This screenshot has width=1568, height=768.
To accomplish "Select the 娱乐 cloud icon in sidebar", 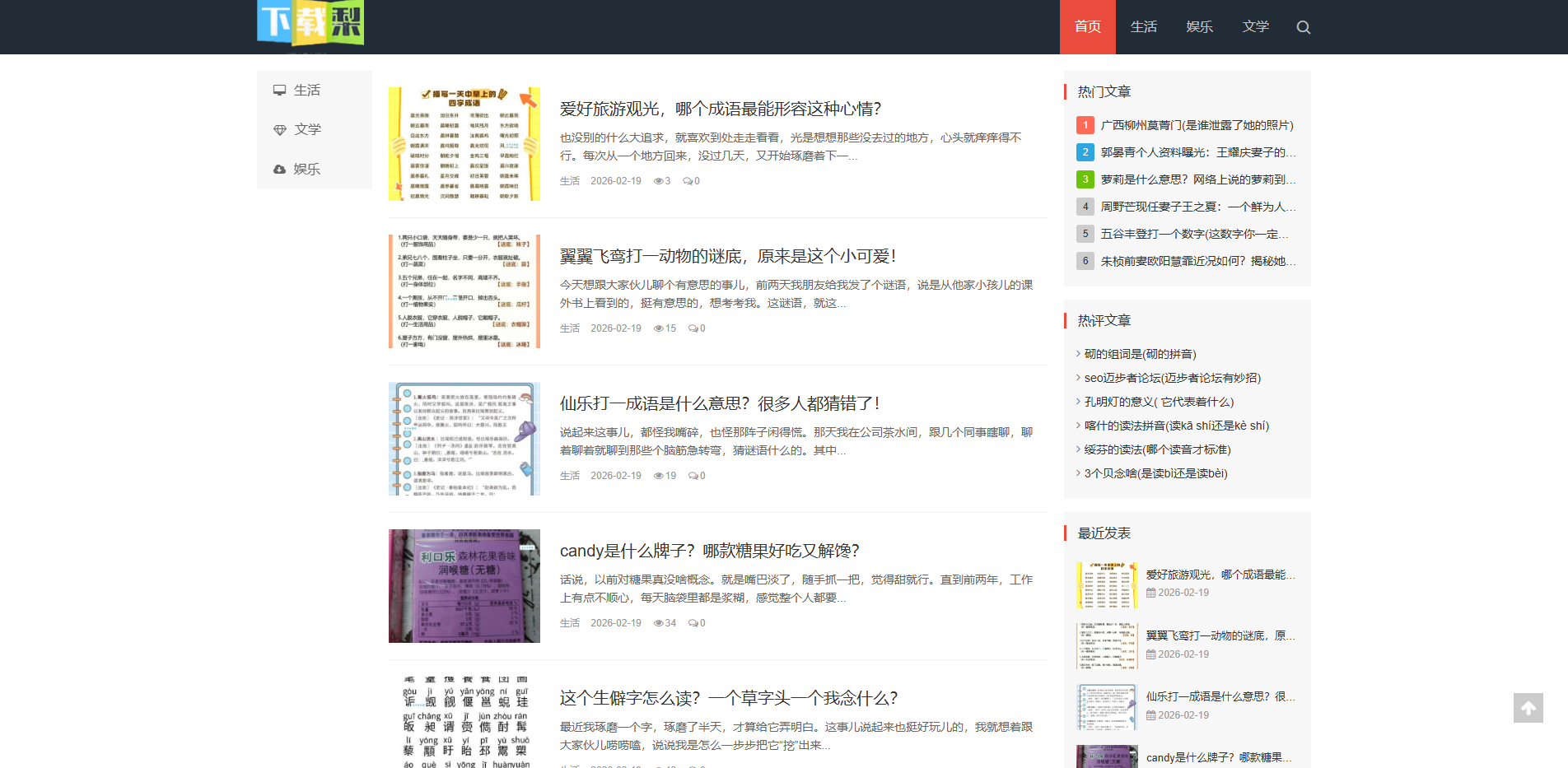I will [279, 169].
